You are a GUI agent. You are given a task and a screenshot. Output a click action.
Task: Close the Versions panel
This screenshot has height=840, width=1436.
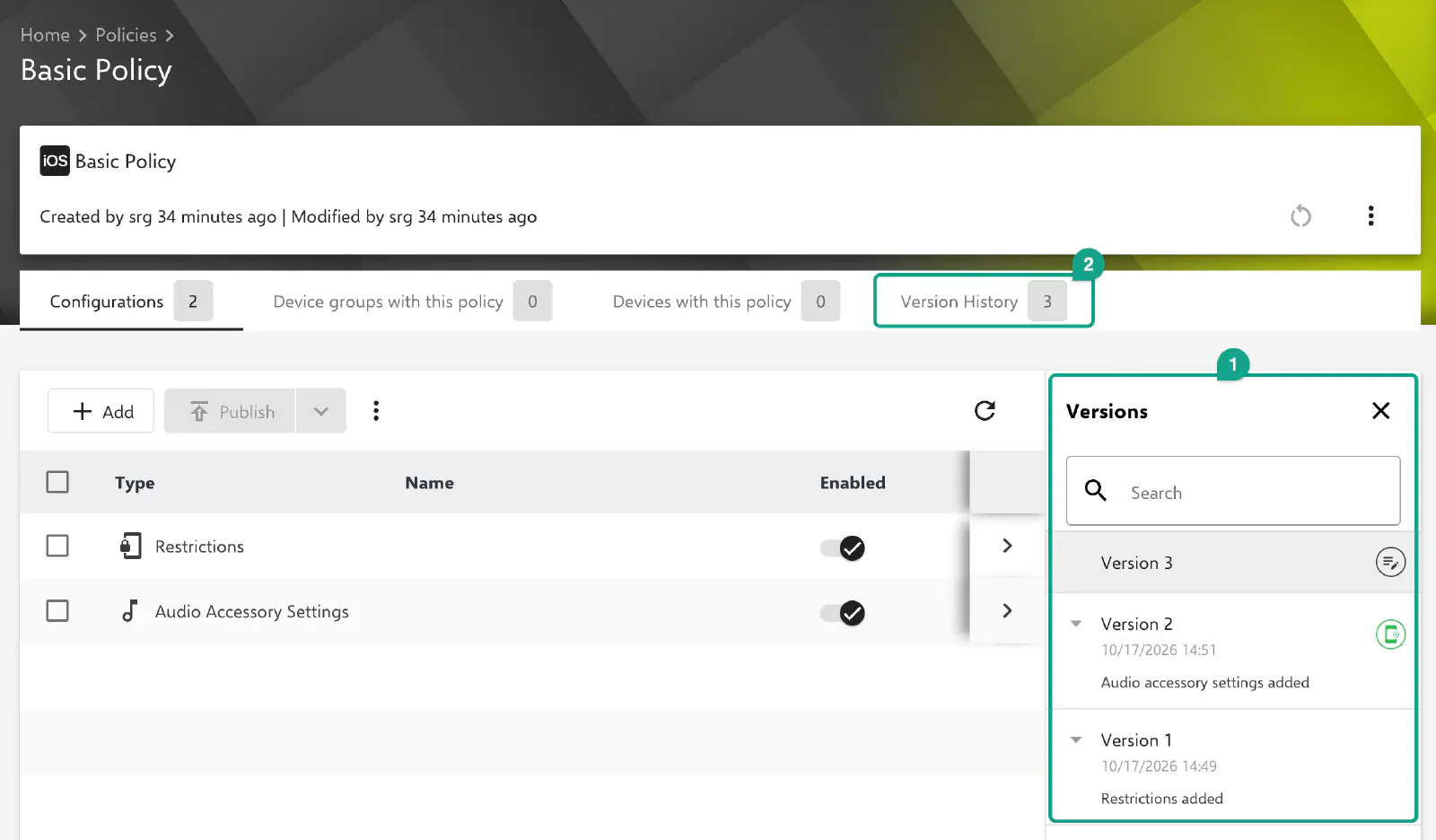1380,411
